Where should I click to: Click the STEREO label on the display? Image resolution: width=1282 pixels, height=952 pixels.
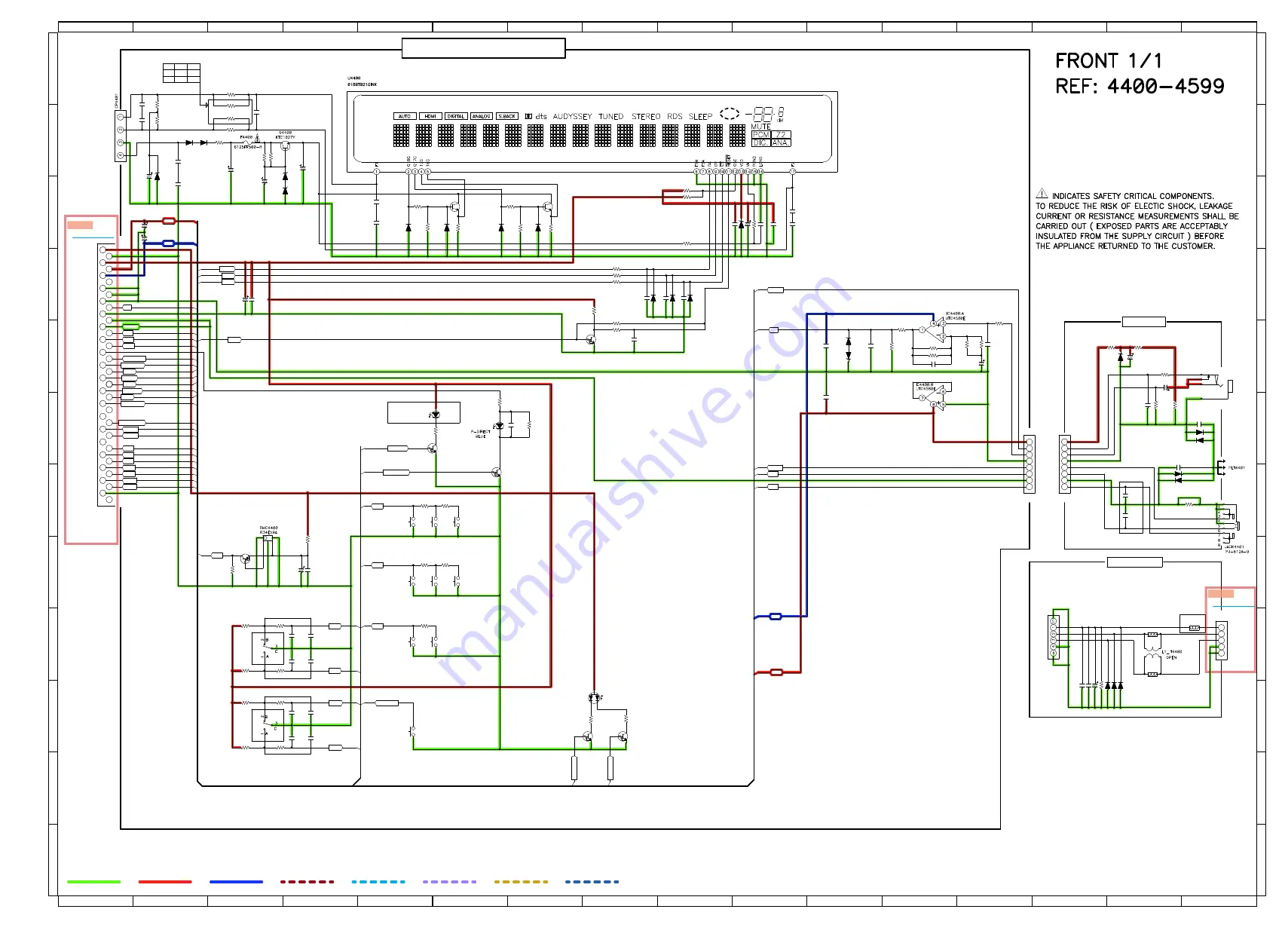pyautogui.click(x=646, y=117)
